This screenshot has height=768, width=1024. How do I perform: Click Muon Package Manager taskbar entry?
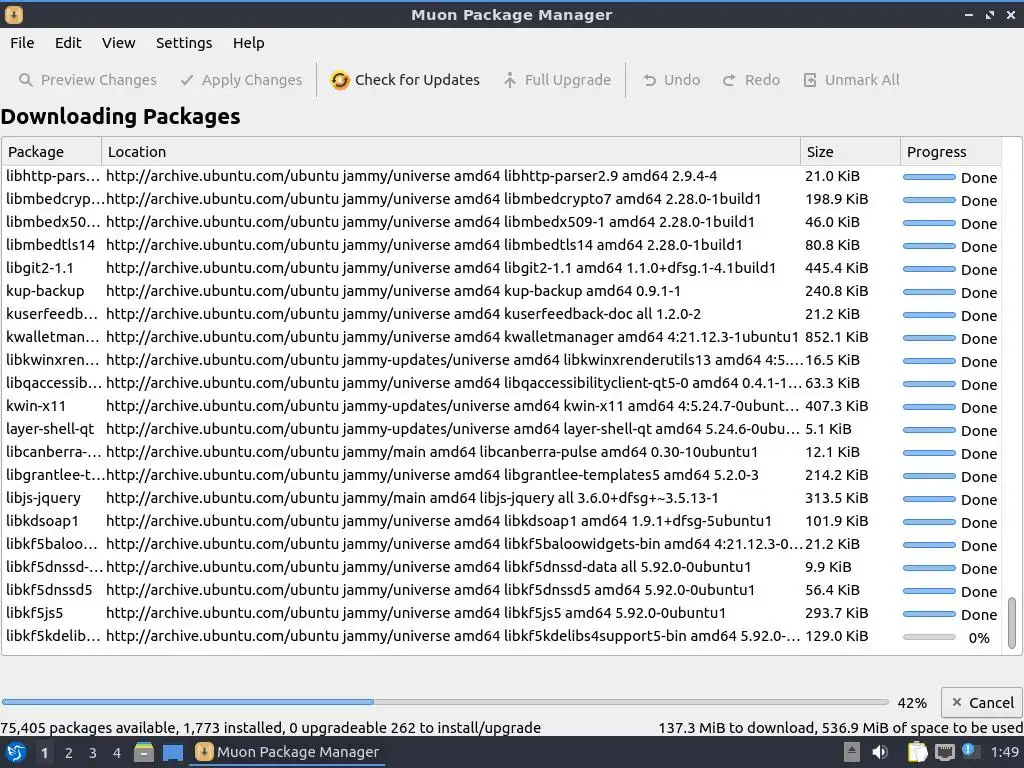[287, 752]
